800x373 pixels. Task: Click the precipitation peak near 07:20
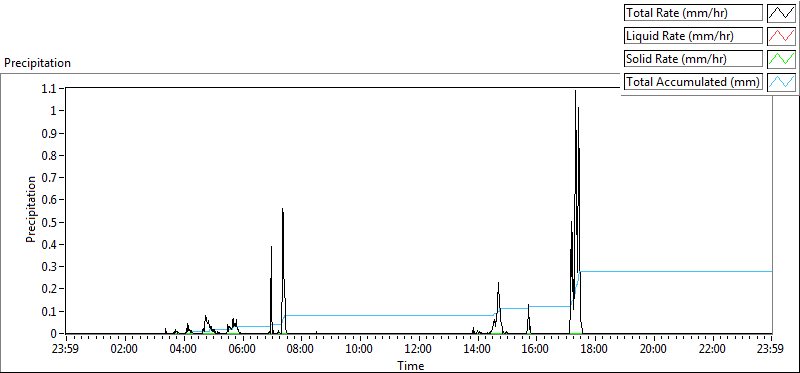pyautogui.click(x=282, y=209)
